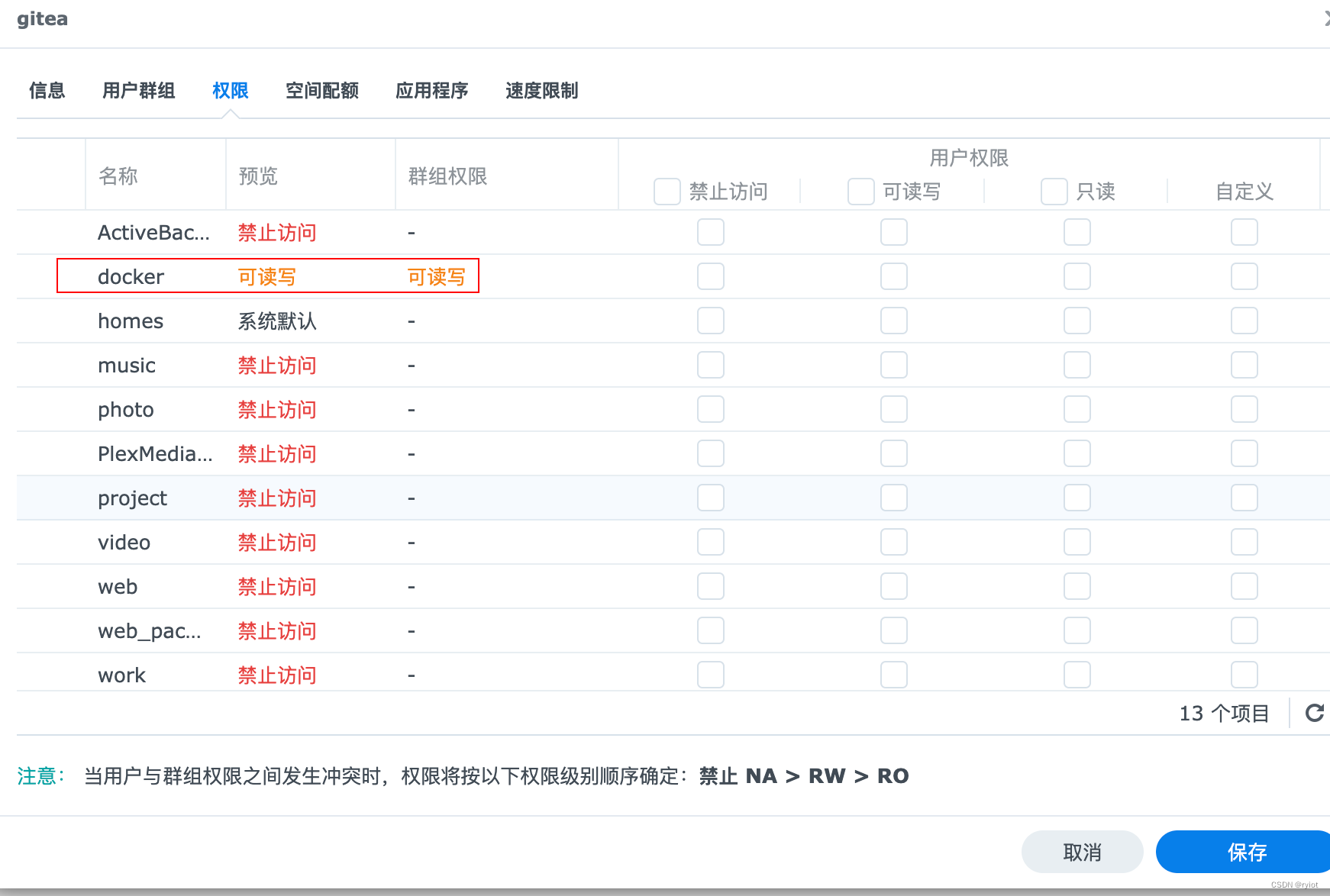Click the PlexMedia... folder name
This screenshot has height=896, width=1330.
[x=155, y=453]
